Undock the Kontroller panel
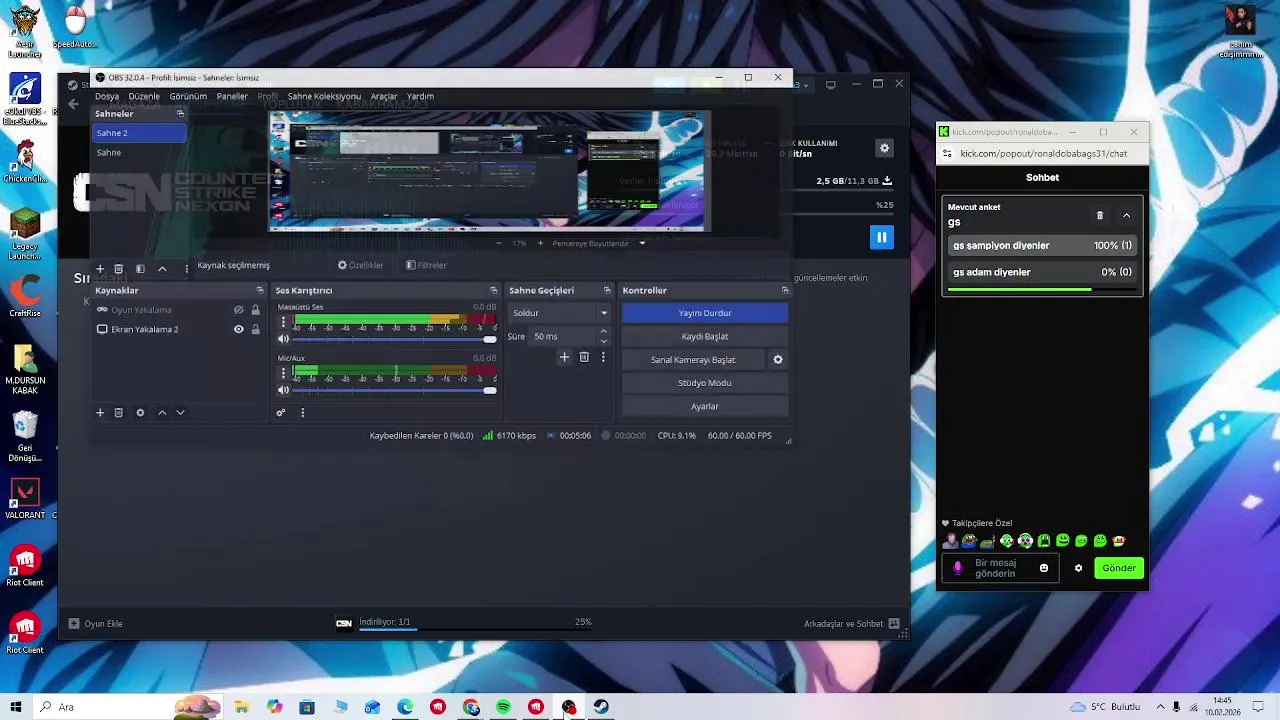Image resolution: width=1280 pixels, height=720 pixels. click(x=785, y=290)
